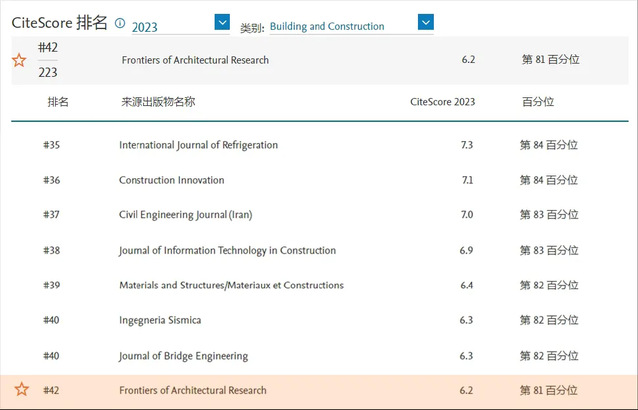Sort by 百分位 column header
The height and width of the screenshot is (410, 638).
(537, 102)
